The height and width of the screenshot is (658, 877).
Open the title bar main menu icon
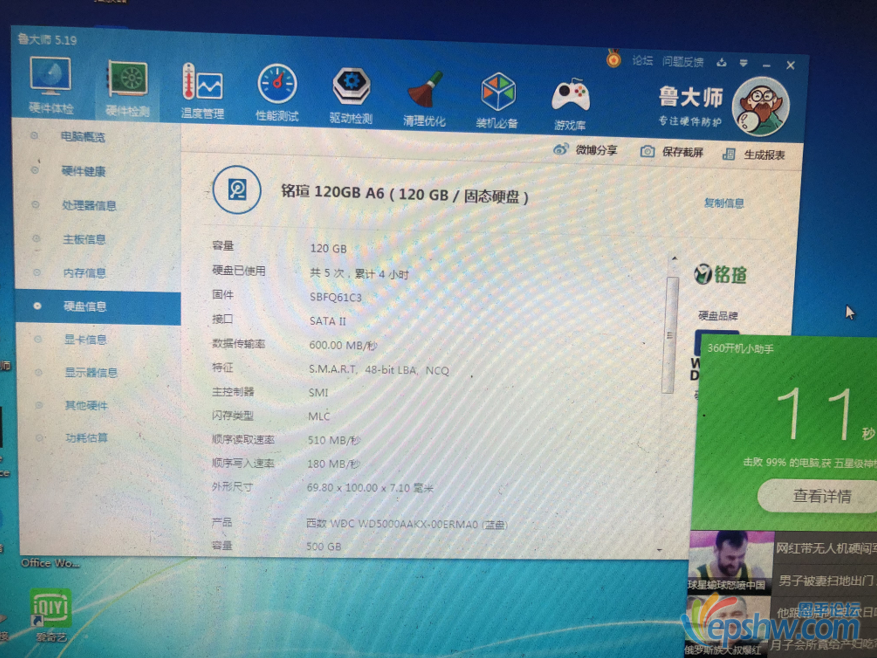743,63
